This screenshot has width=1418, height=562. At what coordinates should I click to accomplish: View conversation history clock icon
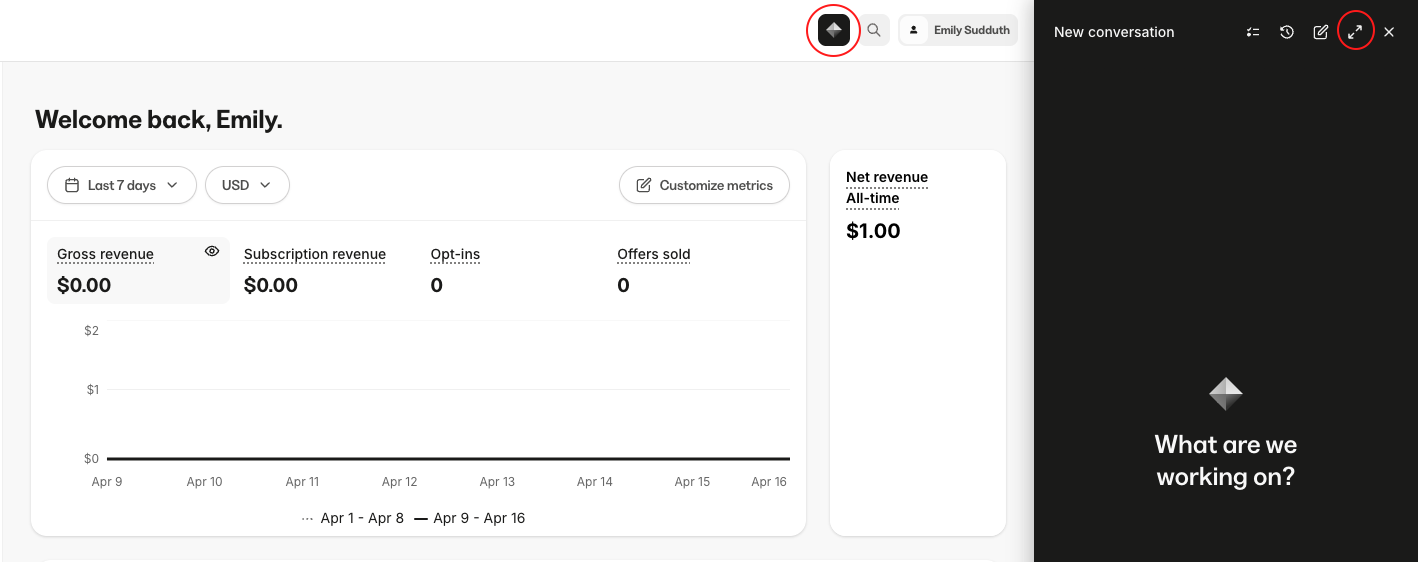coord(1287,32)
